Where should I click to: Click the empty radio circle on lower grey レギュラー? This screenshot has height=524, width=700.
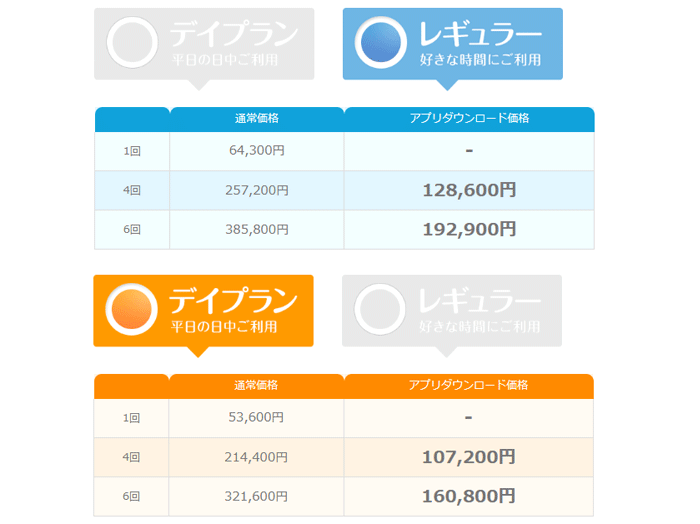380,309
